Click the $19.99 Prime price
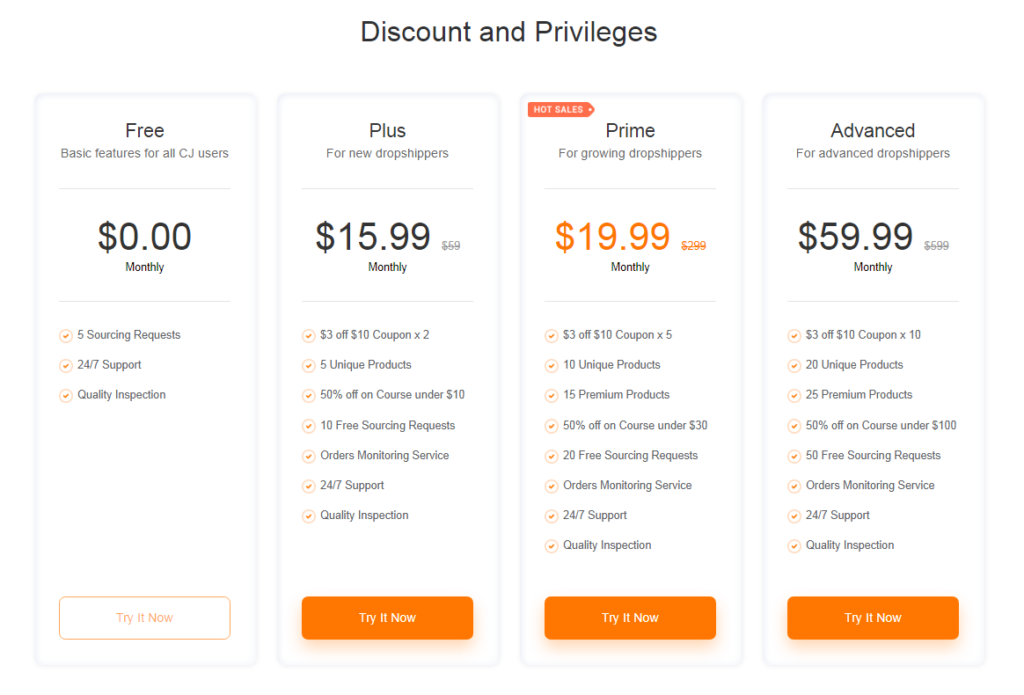Image resolution: width=1024 pixels, height=695 pixels. click(613, 236)
